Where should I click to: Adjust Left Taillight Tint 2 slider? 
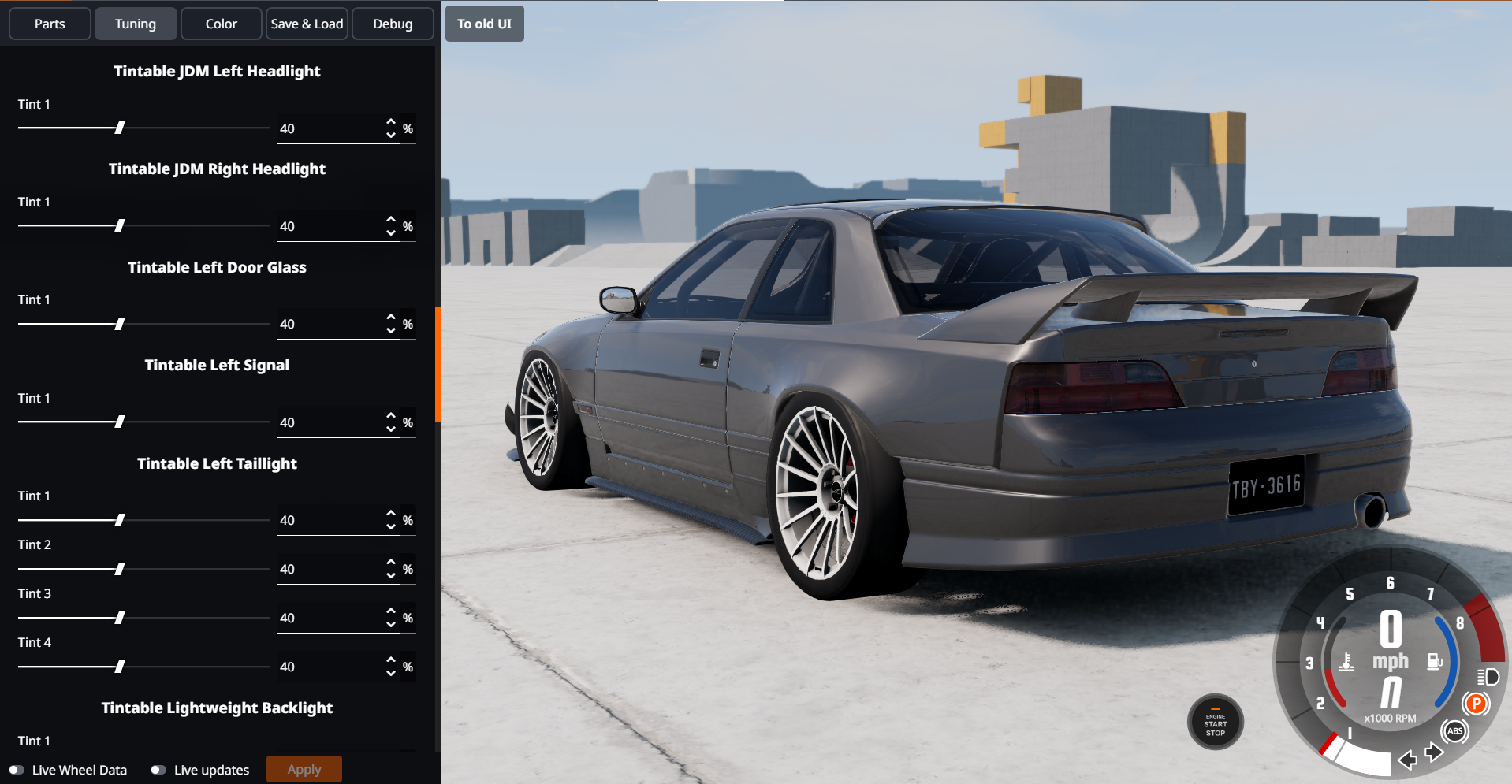point(143,569)
